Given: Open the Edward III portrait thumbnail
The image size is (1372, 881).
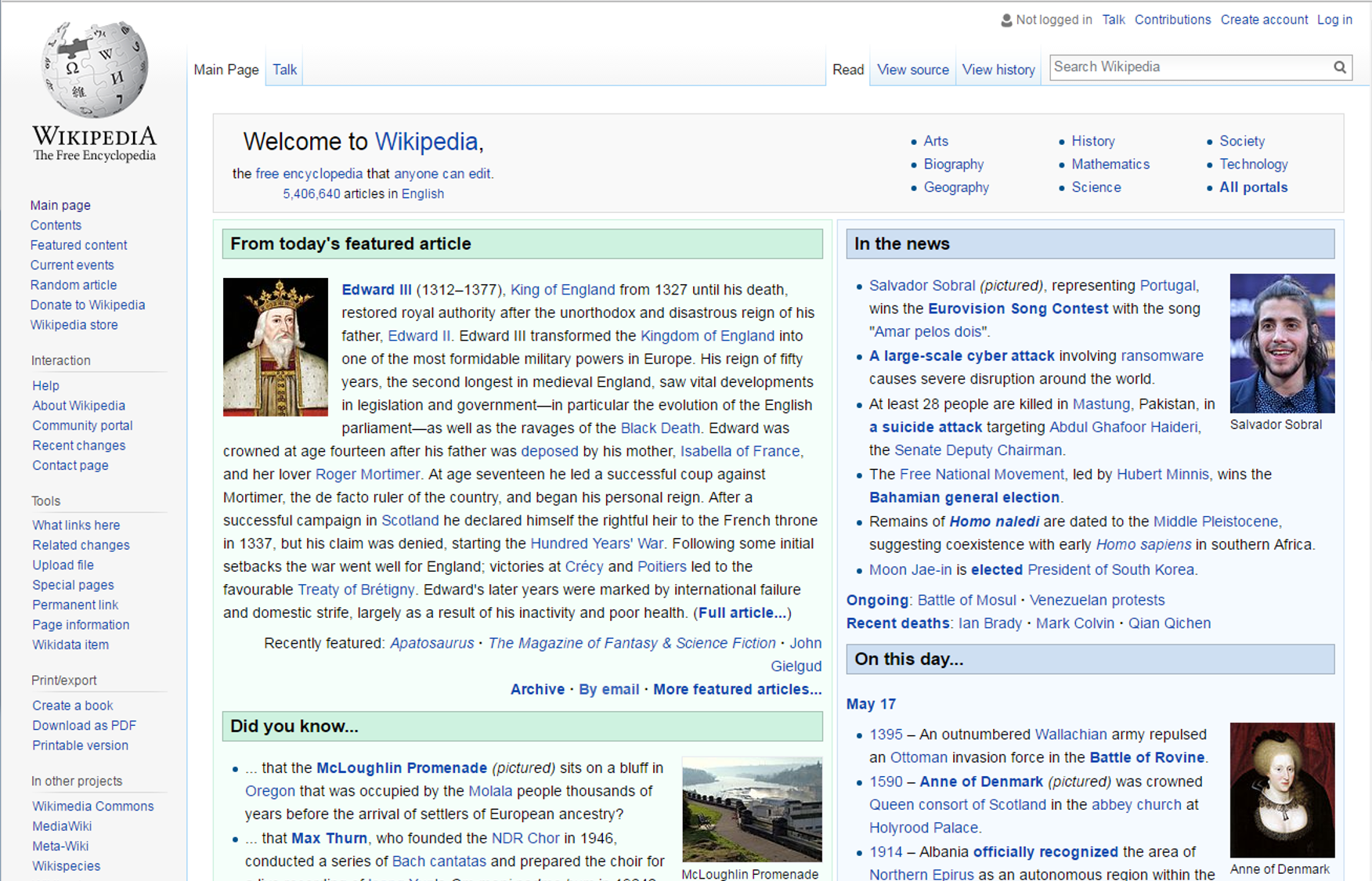Looking at the screenshot, I should pyautogui.click(x=276, y=347).
